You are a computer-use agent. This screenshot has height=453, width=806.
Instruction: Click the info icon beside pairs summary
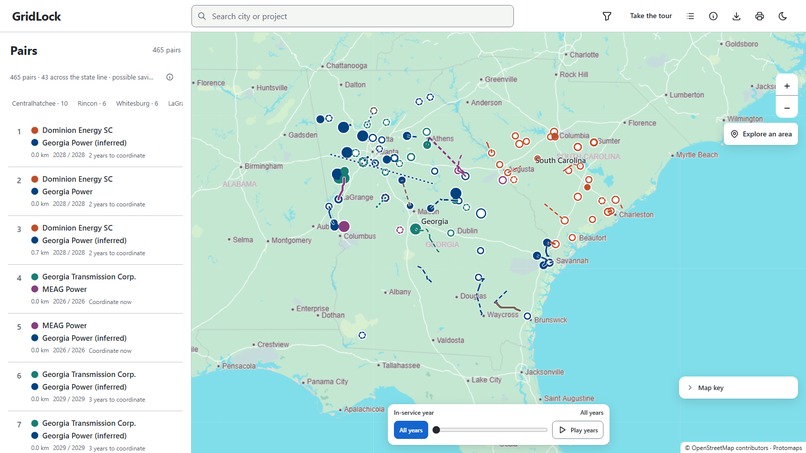(x=170, y=77)
